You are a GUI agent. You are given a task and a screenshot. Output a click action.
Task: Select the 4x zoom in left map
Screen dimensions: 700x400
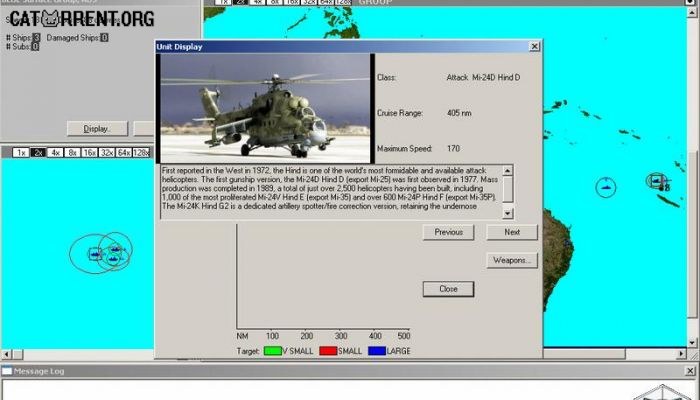[x=55, y=153]
